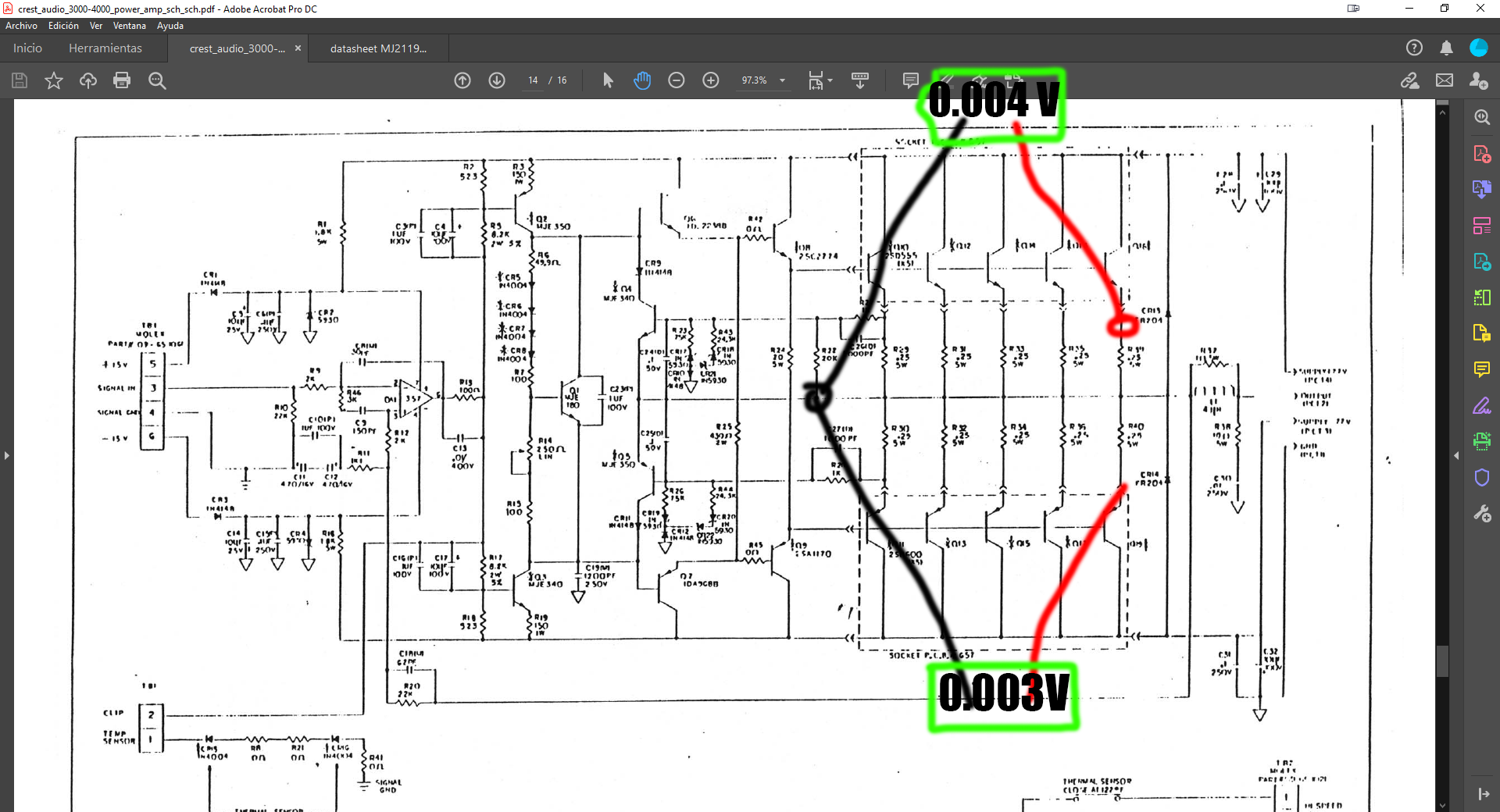Image resolution: width=1500 pixels, height=812 pixels.
Task: Zoom out with minus button
Action: click(x=677, y=80)
